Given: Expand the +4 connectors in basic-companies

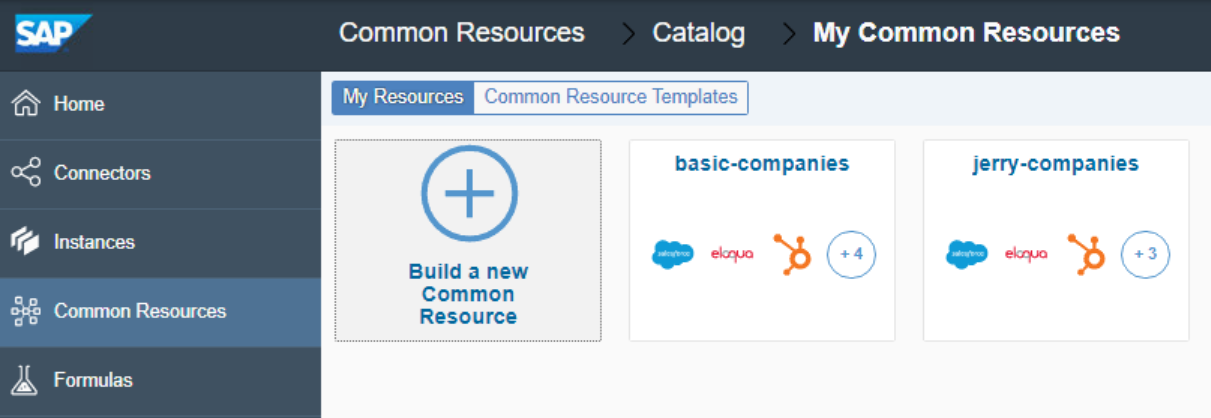Looking at the screenshot, I should point(851,254).
